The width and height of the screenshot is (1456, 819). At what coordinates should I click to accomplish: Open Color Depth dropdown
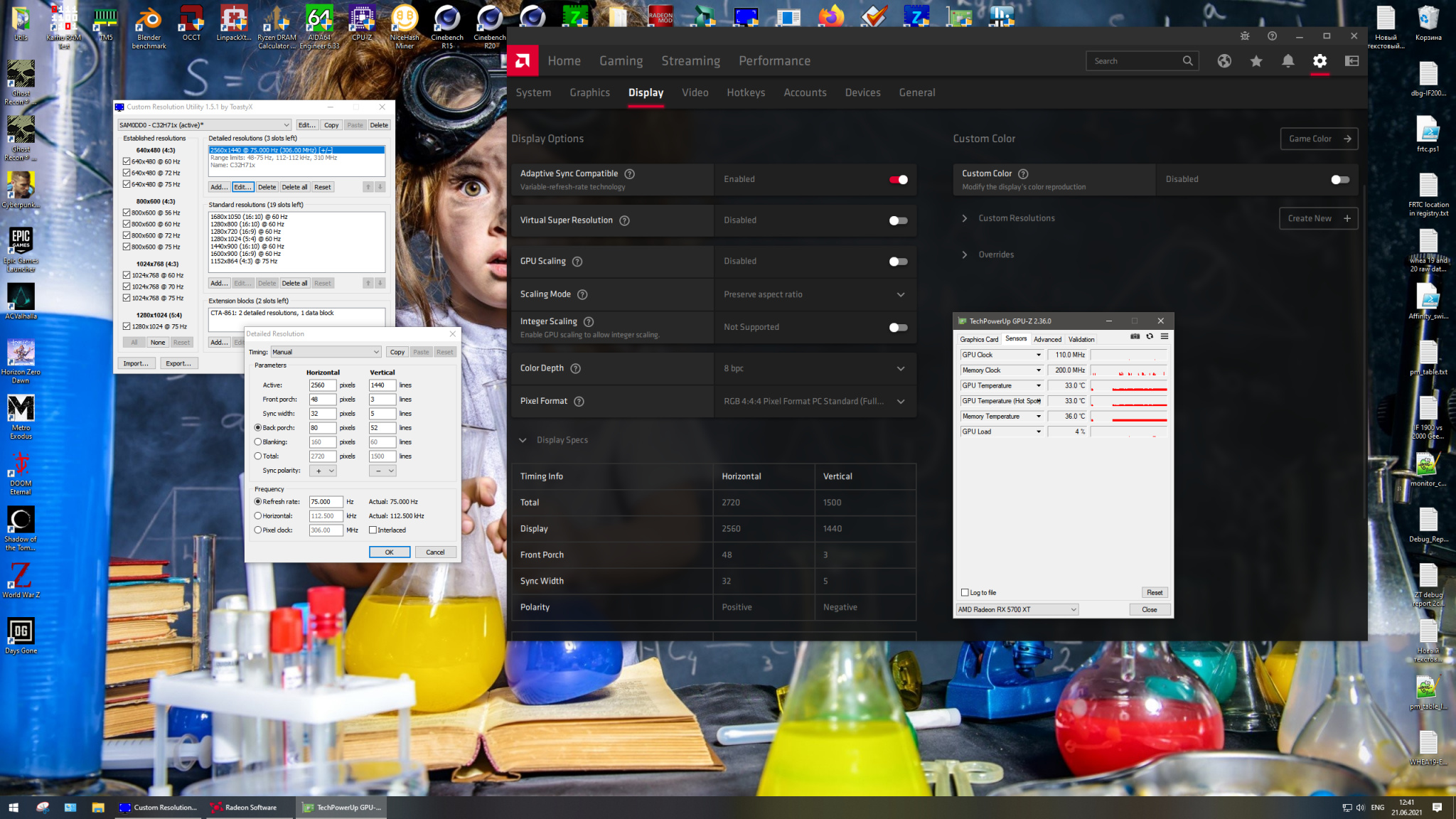tap(815, 368)
